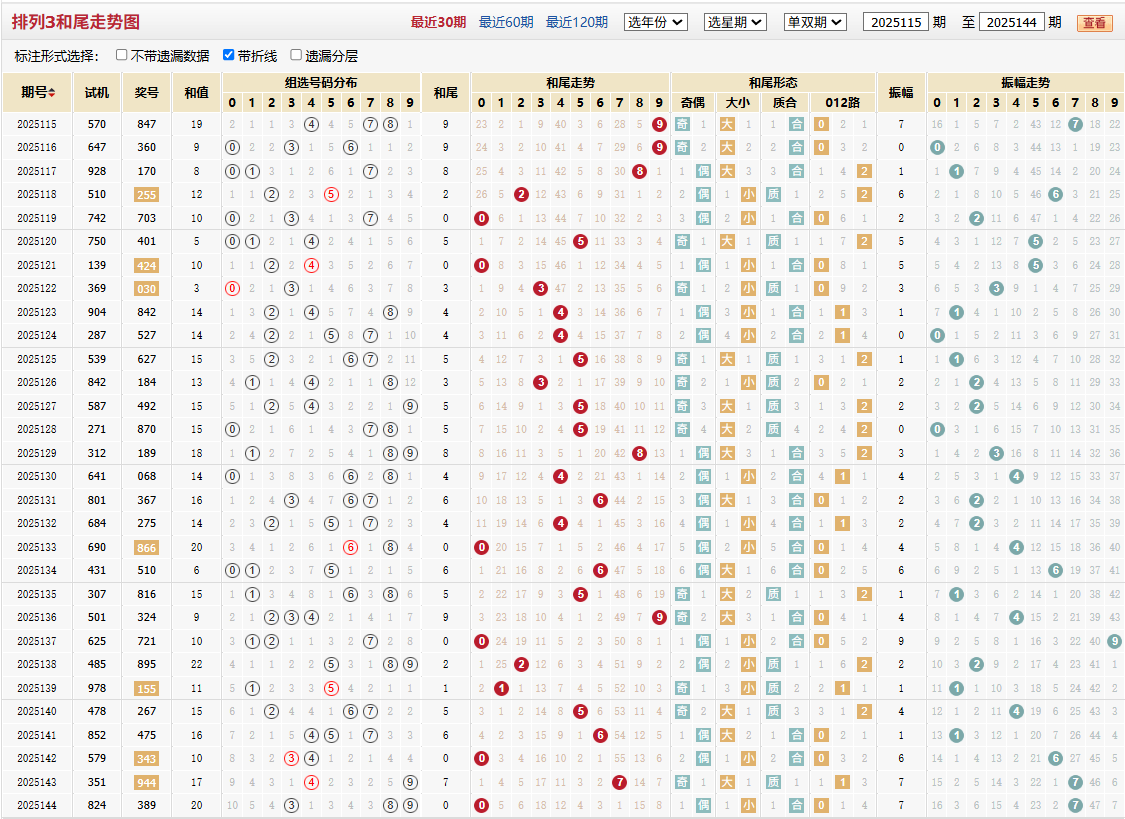The width and height of the screenshot is (1125, 819).
Task: Click highlighted prize number 866
Action: tap(146, 548)
